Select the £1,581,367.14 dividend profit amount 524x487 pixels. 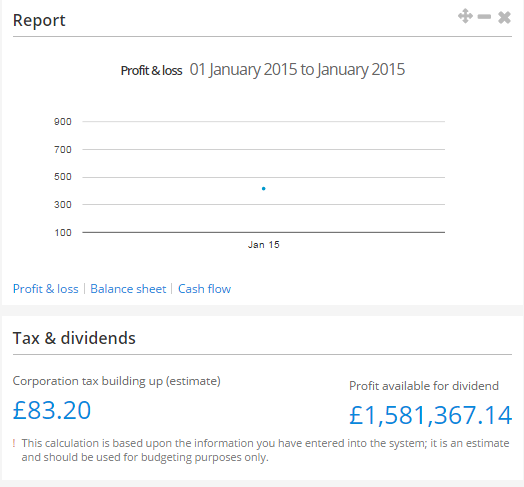point(430,415)
